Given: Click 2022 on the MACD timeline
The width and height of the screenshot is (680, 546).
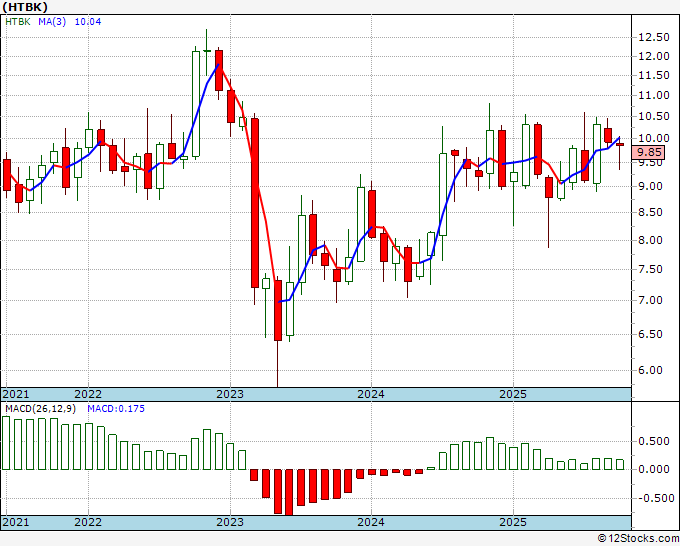Looking at the screenshot, I should [88, 522].
